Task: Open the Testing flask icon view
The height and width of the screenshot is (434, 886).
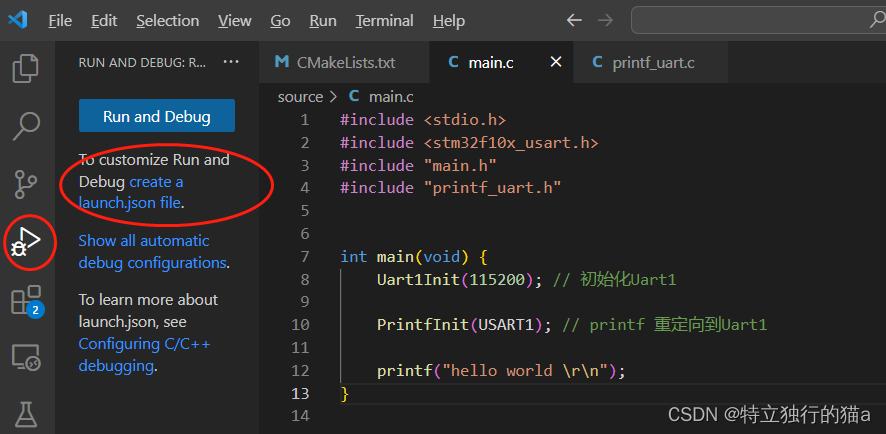Action: pos(26,415)
